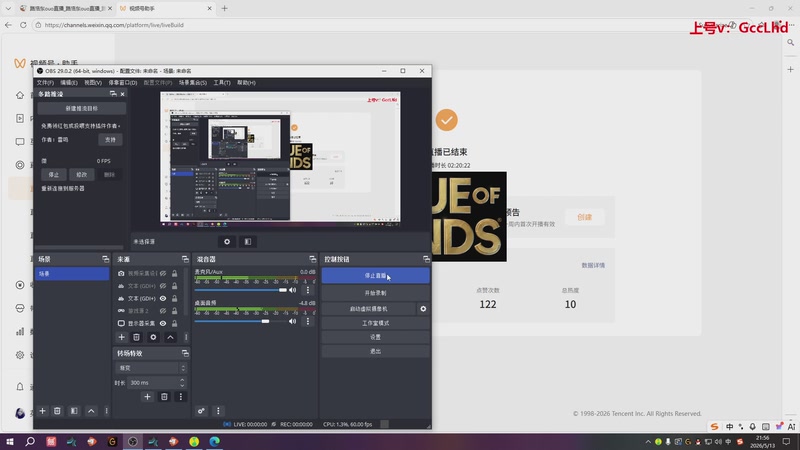Open transition properties three-dot menu
800x450 pixels.
pyautogui.click(x=181, y=396)
